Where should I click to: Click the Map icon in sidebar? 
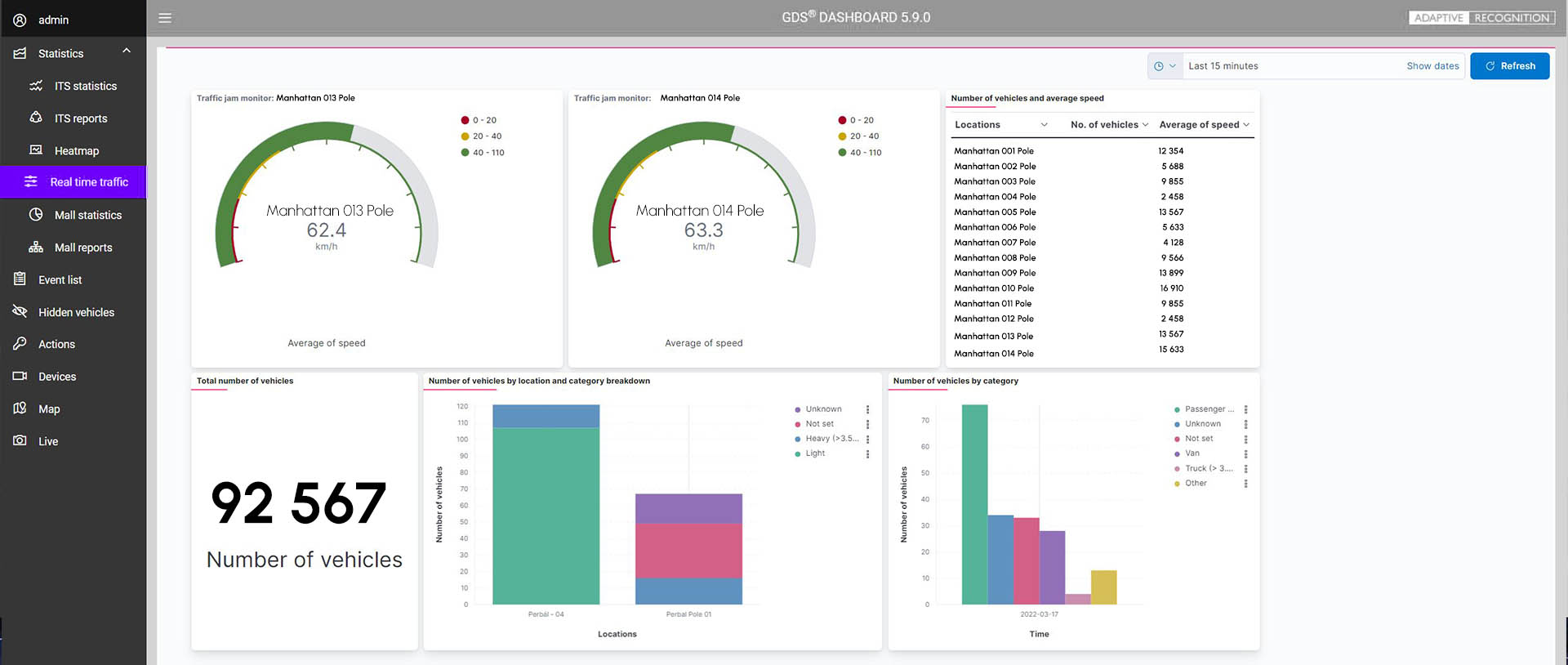(x=20, y=408)
